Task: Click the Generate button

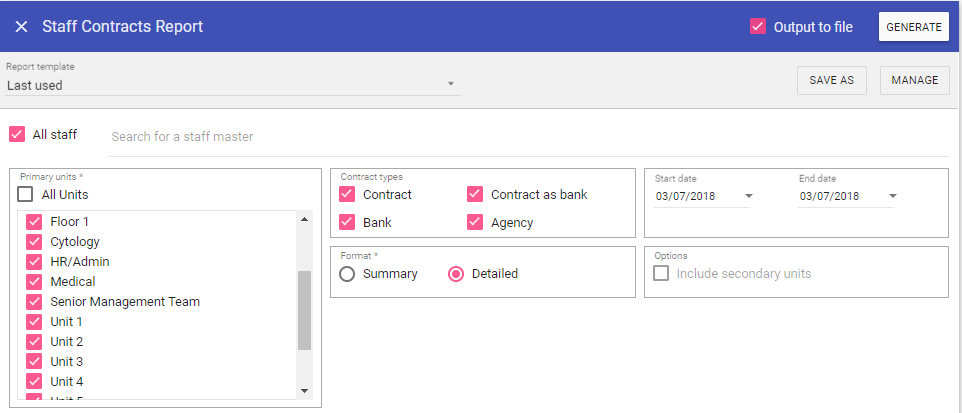Action: pos(913,27)
